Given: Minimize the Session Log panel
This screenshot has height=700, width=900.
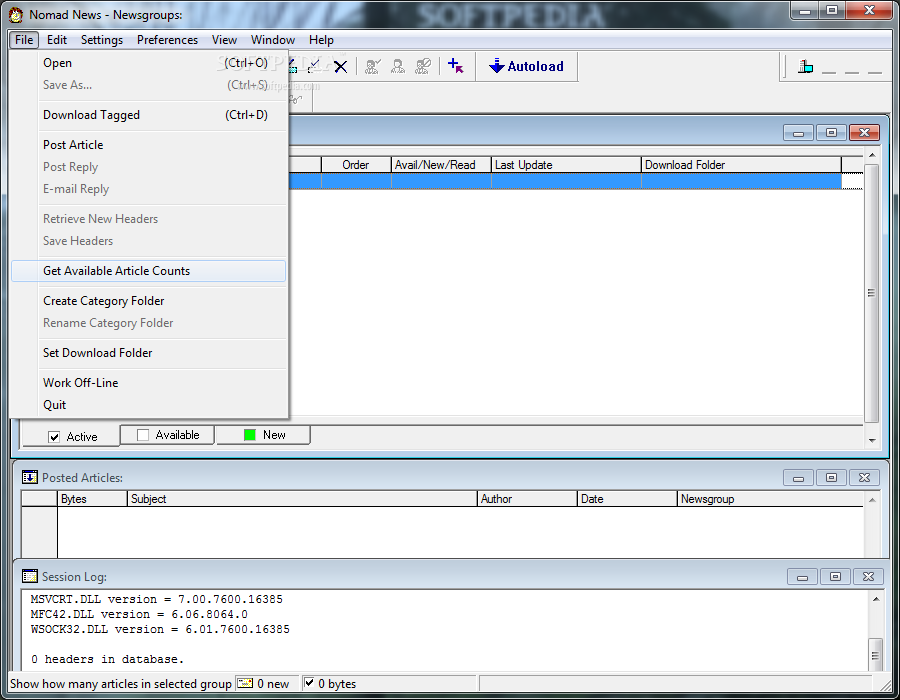Looking at the screenshot, I should point(802,576).
